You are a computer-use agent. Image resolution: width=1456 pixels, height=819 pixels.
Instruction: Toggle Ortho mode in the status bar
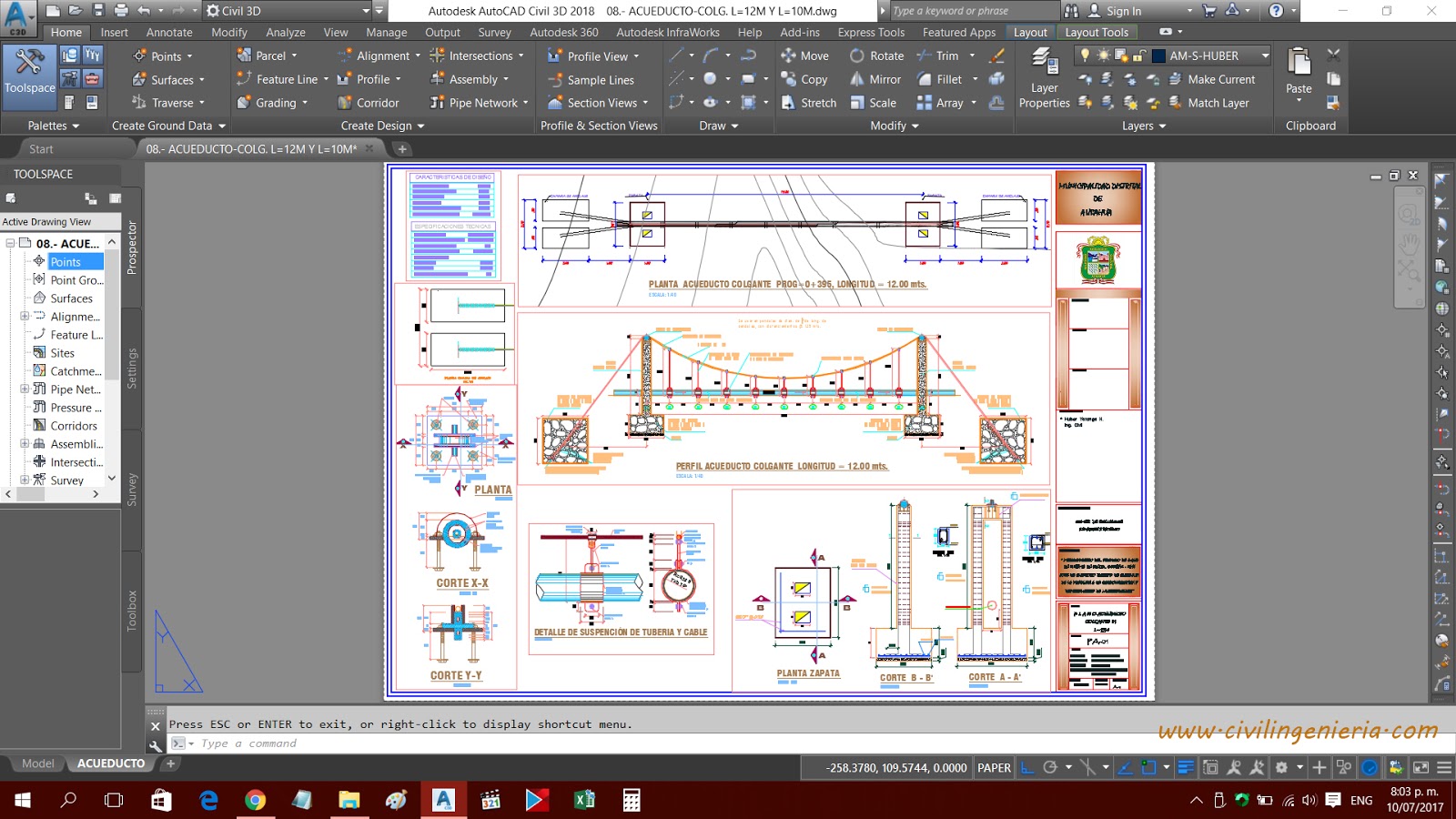[1027, 767]
